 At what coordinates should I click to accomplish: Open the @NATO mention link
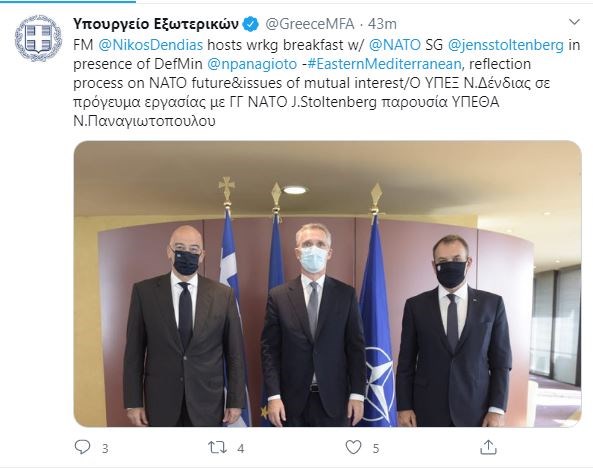[394, 45]
